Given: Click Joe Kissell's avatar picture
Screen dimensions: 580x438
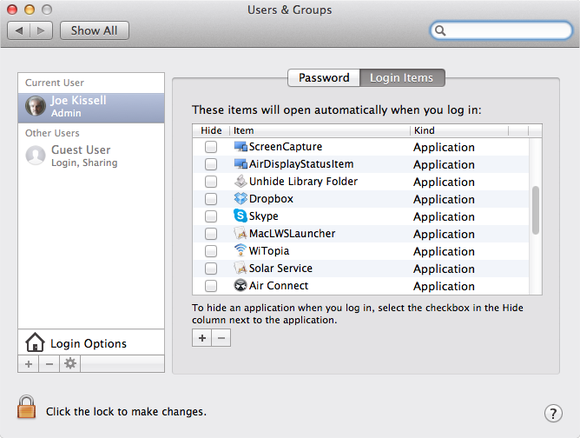Looking at the screenshot, I should pos(36,106).
